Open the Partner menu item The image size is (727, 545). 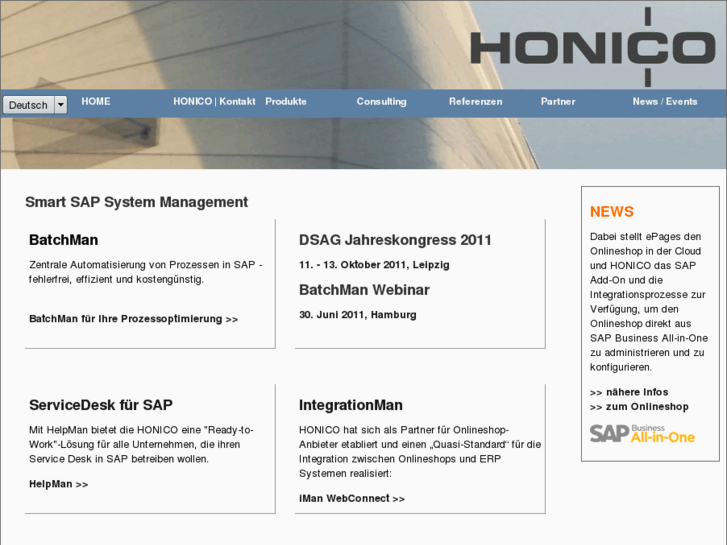pos(558,101)
